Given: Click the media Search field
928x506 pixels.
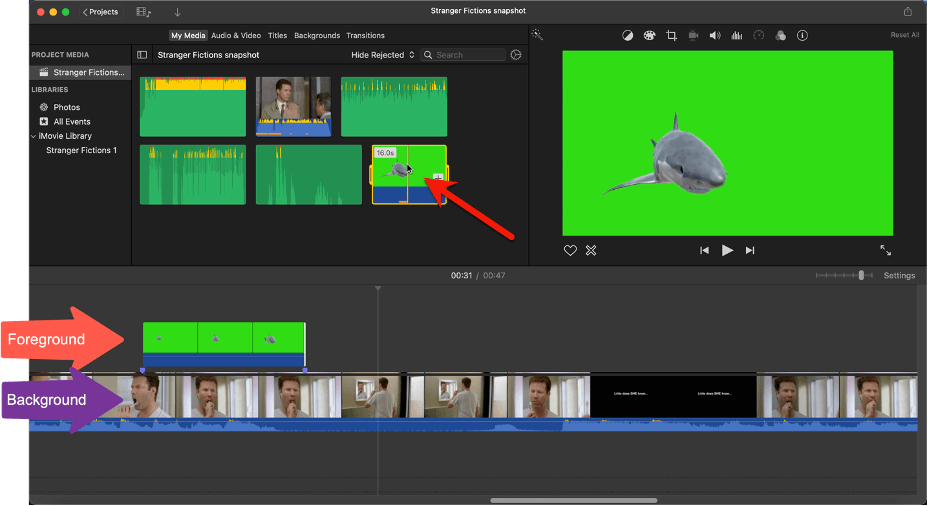Looking at the screenshot, I should (463, 55).
